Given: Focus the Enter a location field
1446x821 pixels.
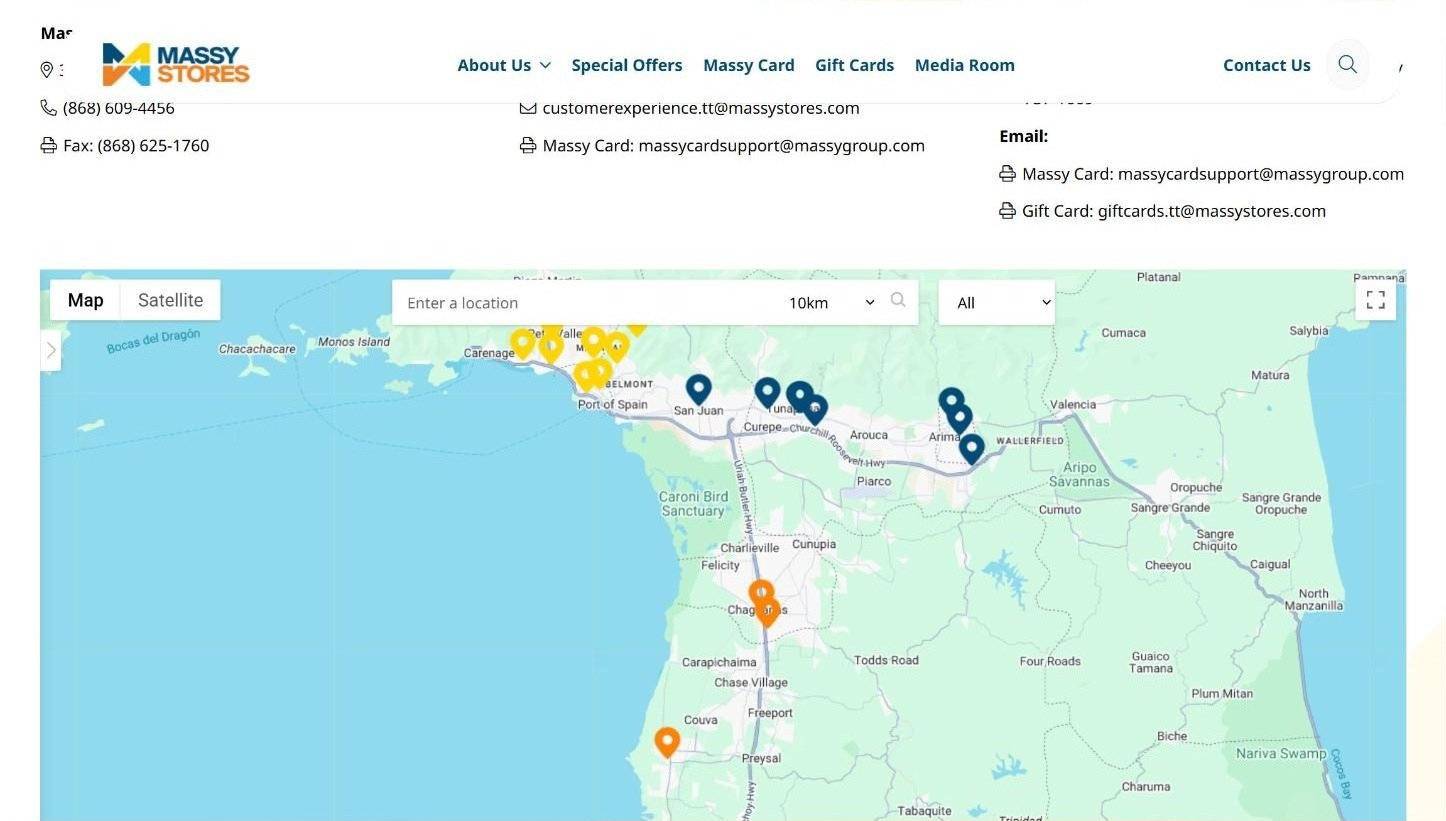Looking at the screenshot, I should coord(585,302).
